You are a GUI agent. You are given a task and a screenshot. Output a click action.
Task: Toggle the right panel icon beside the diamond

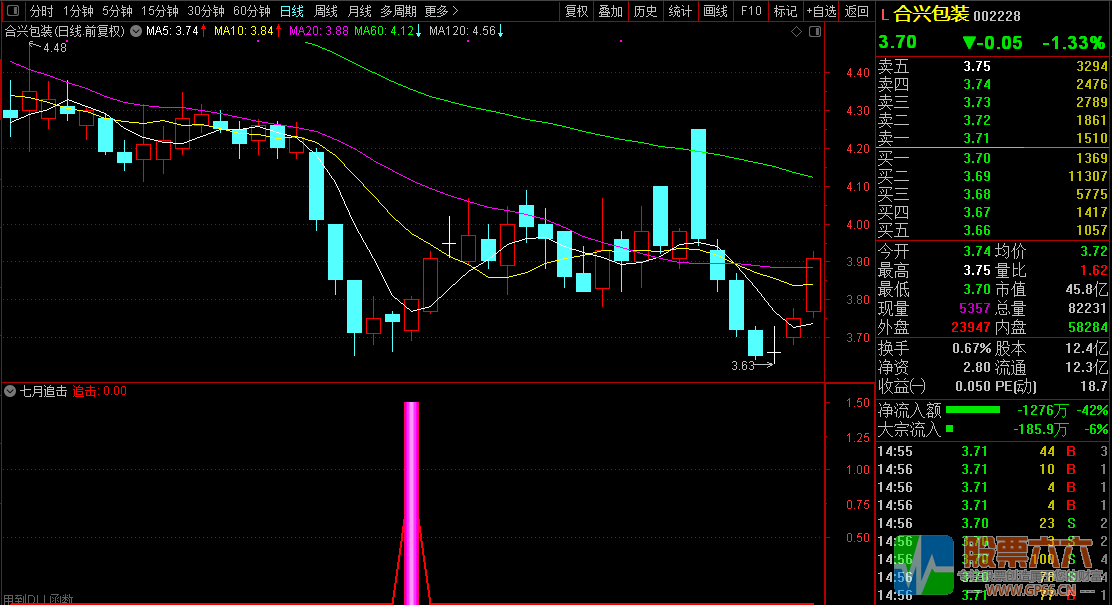(x=813, y=32)
